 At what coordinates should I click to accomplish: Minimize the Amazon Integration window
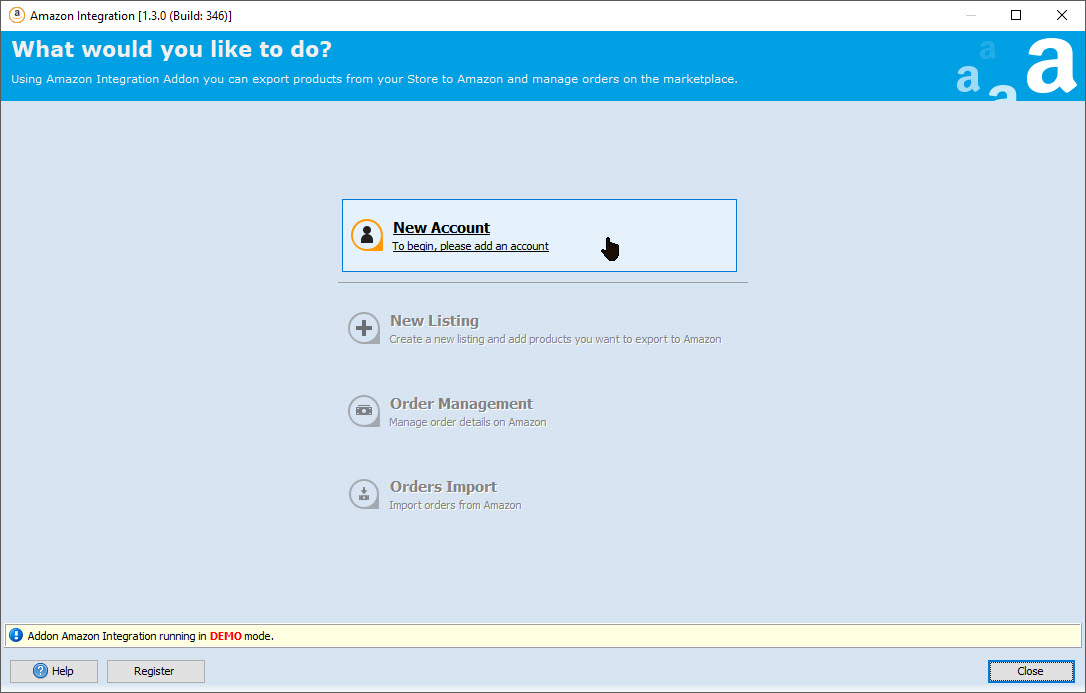971,15
